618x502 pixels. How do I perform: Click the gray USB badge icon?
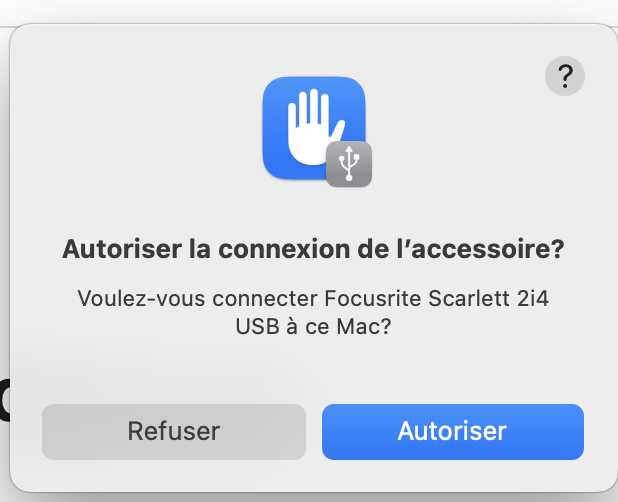pos(349,164)
